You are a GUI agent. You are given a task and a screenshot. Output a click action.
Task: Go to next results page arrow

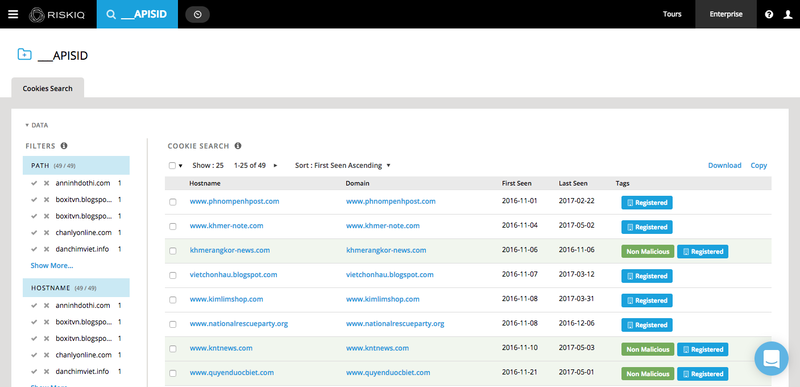click(276, 165)
